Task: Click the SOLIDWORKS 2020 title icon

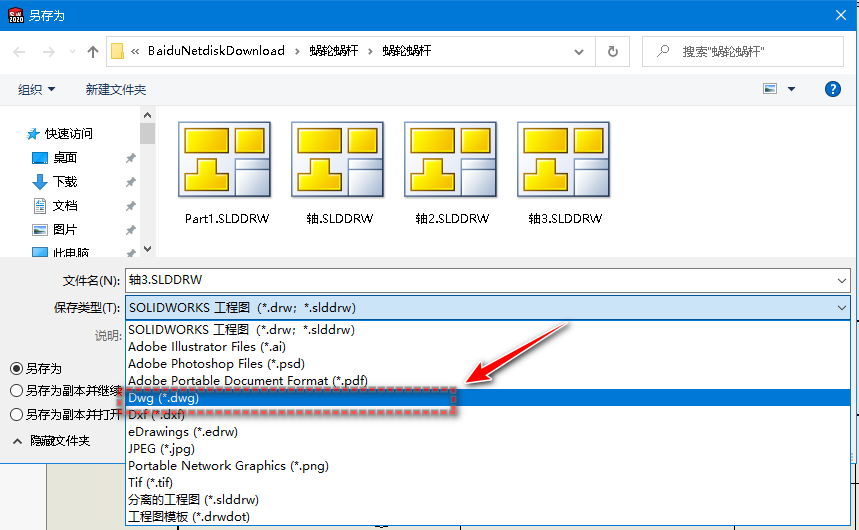Action: click(x=16, y=15)
